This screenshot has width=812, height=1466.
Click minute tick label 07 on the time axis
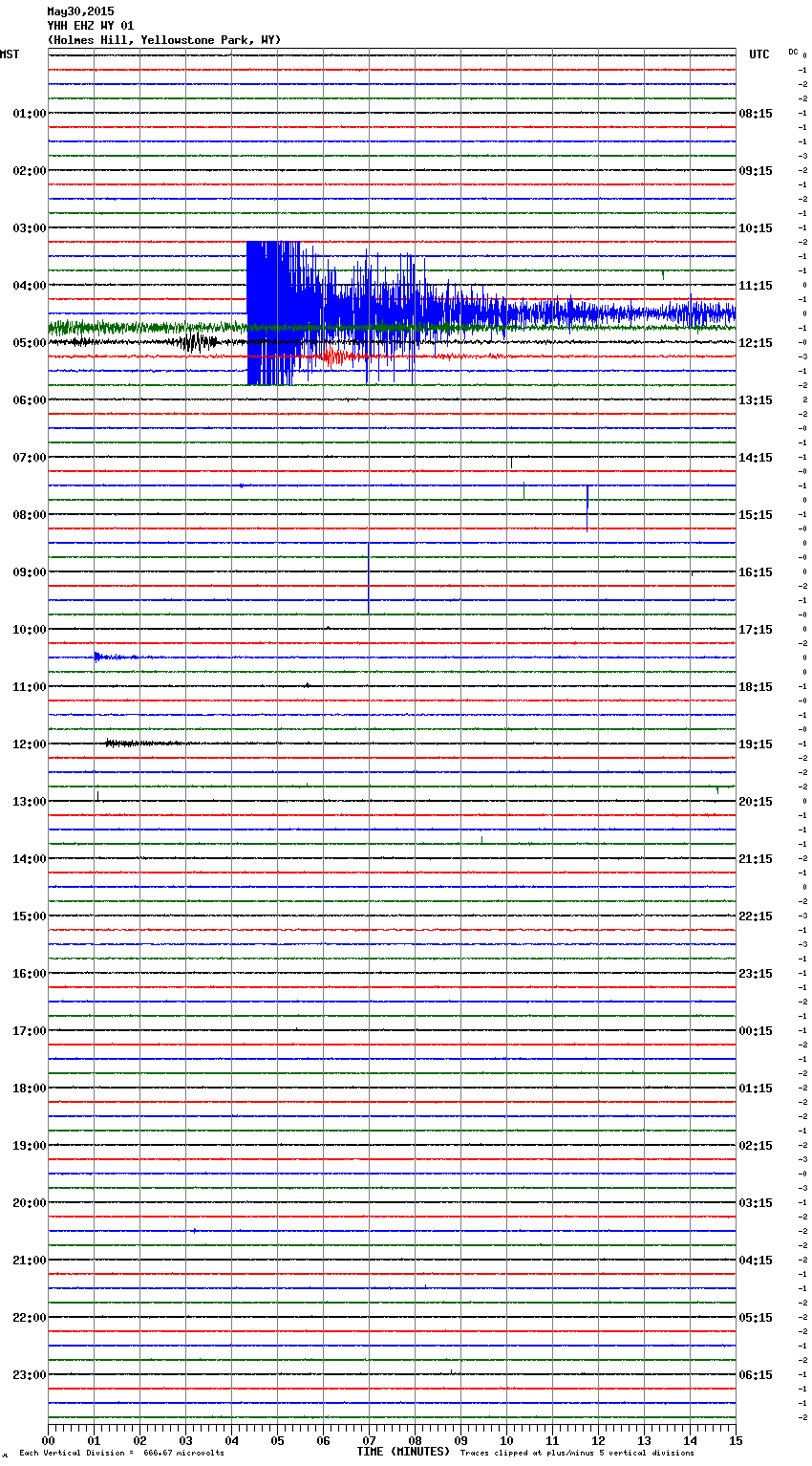(x=369, y=1440)
